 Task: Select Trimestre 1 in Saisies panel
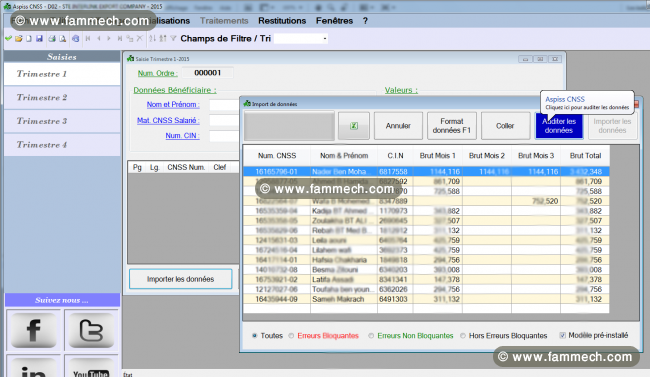point(62,74)
